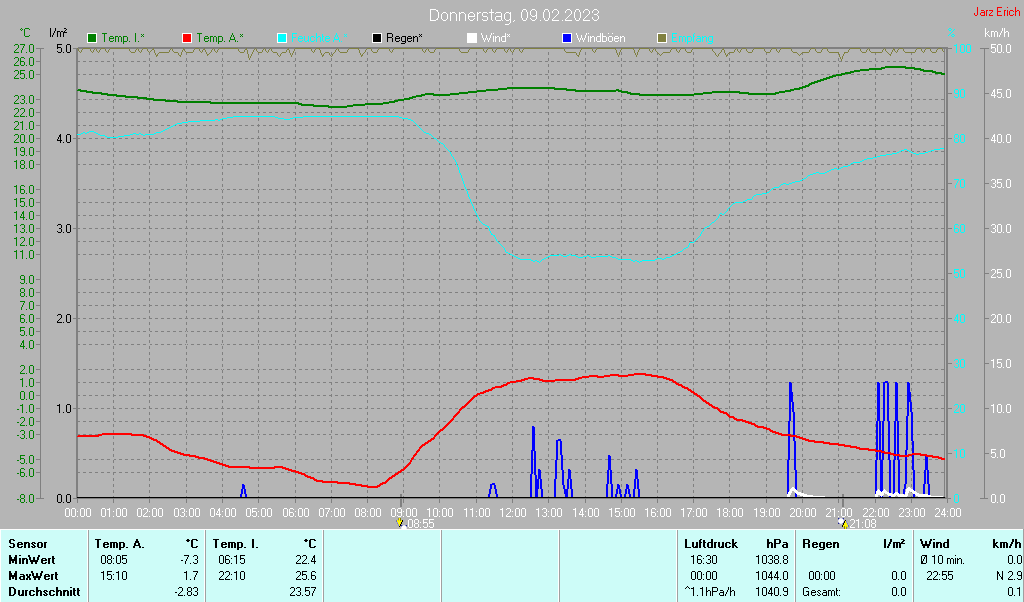Click the hPa unit header

coord(778,544)
